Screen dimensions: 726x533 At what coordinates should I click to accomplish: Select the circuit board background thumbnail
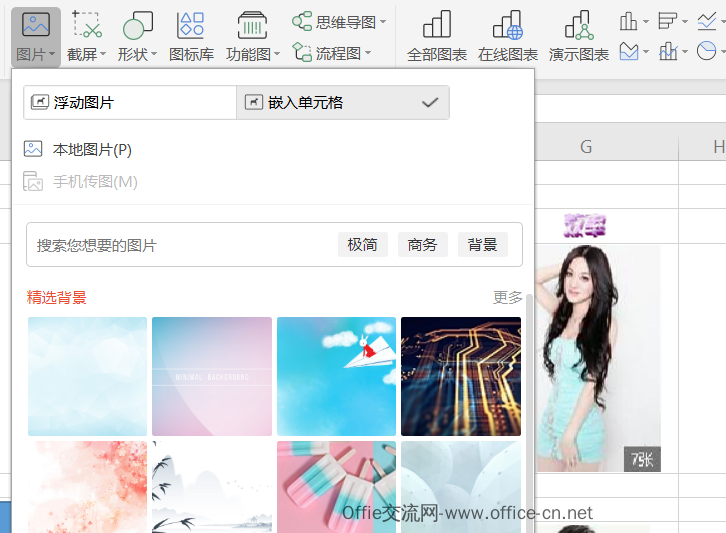(x=461, y=376)
